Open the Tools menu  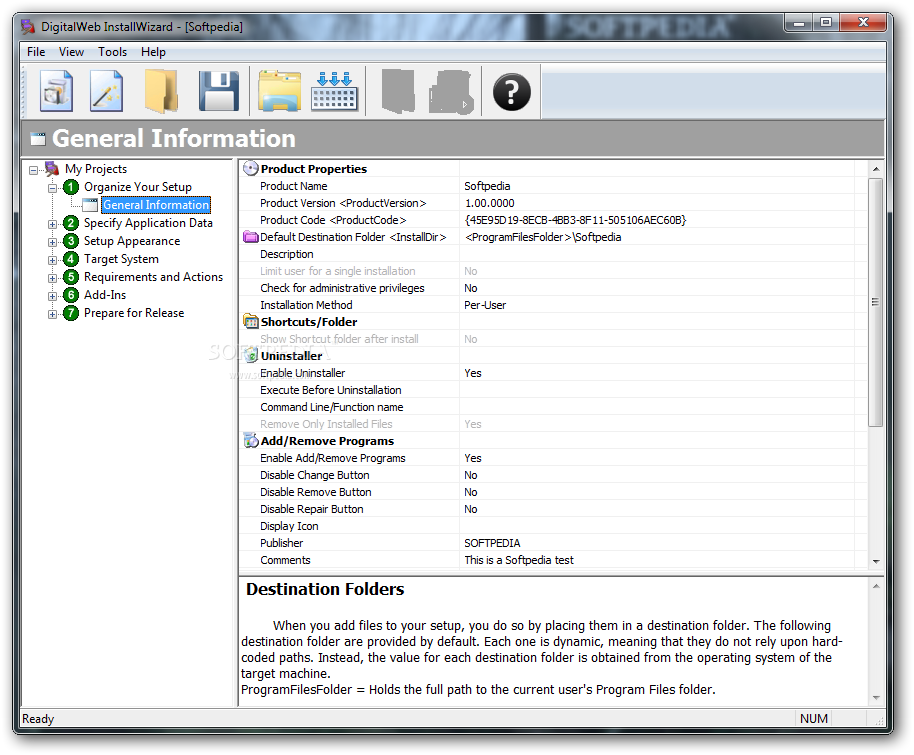tap(113, 52)
